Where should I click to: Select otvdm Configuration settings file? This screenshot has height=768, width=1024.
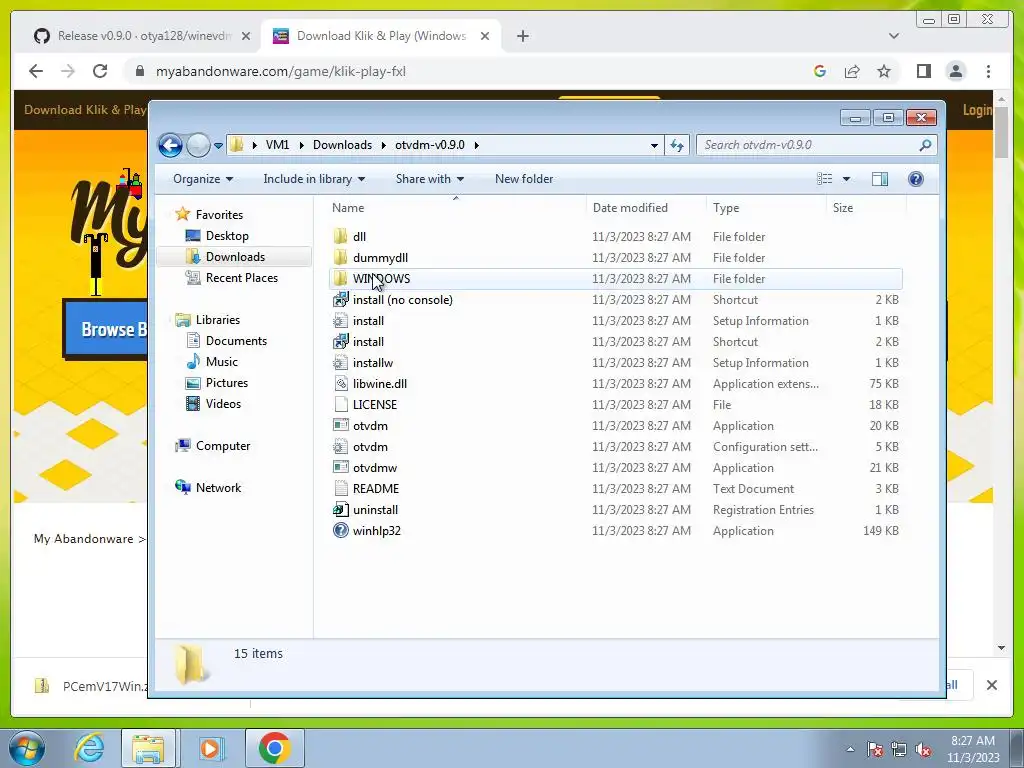[370, 447]
